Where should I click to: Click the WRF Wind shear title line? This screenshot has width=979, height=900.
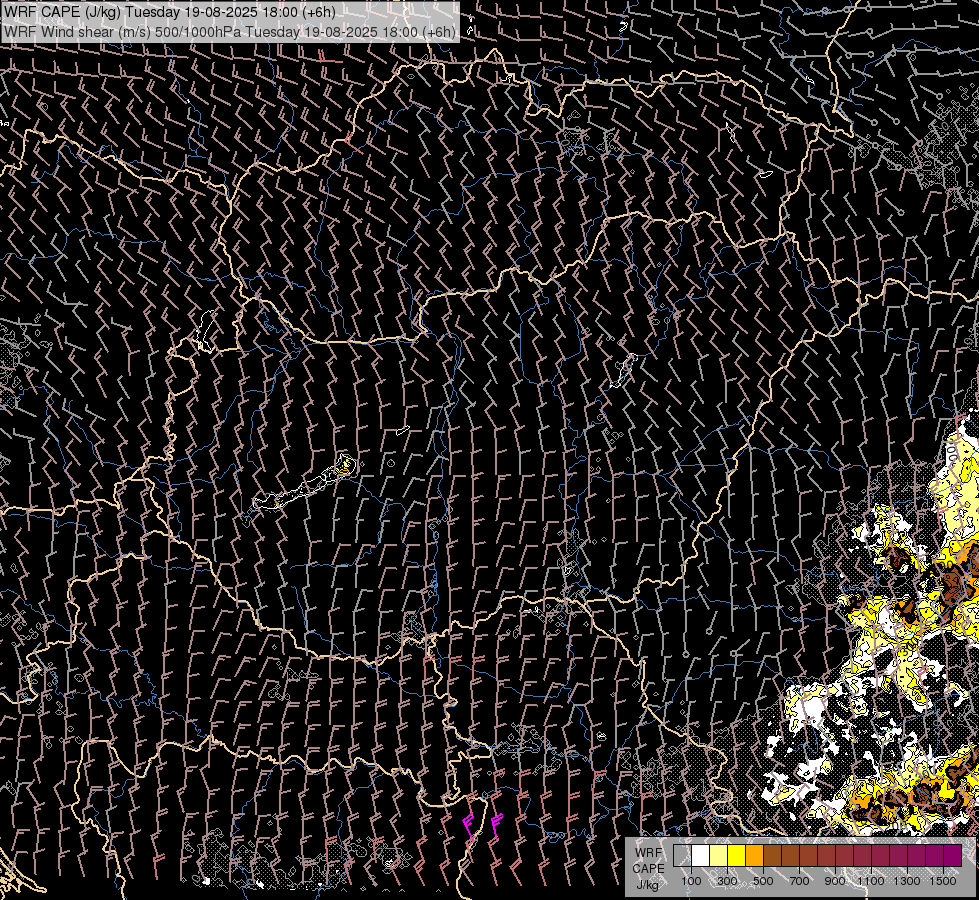click(230, 31)
